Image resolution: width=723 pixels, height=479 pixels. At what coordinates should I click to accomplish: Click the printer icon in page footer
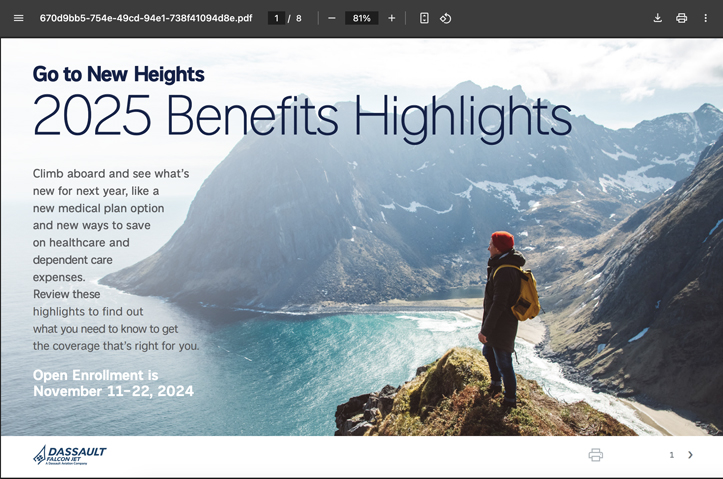tap(596, 455)
